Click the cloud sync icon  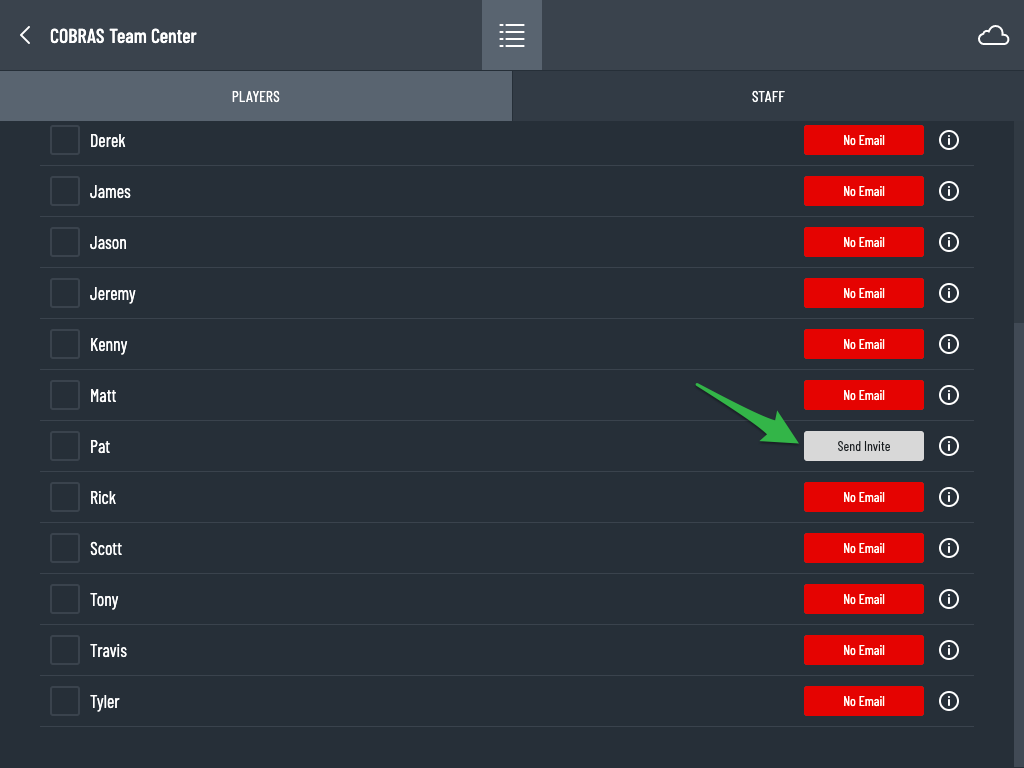pos(993,35)
